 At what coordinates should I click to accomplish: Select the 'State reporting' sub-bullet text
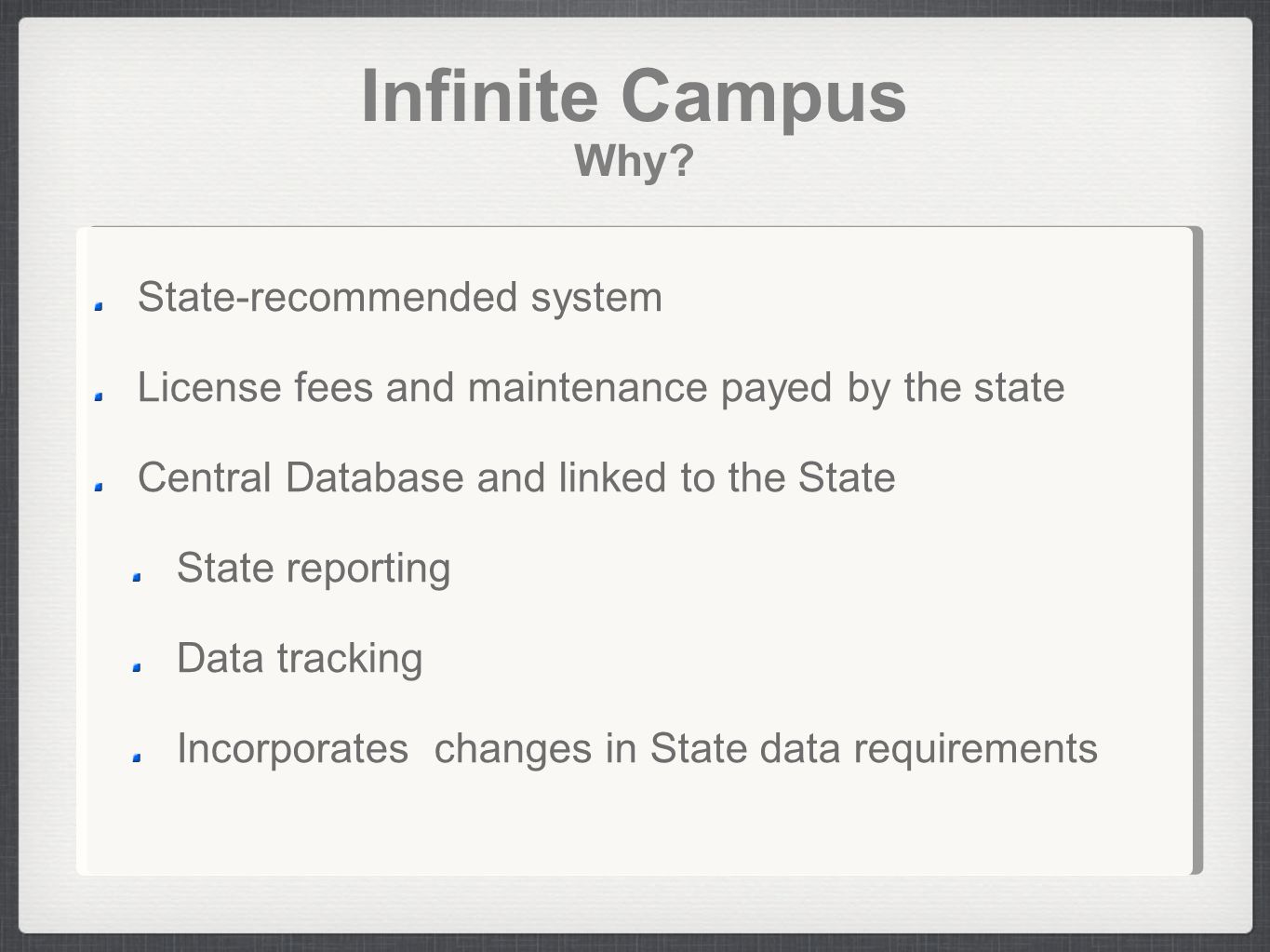coord(314,569)
